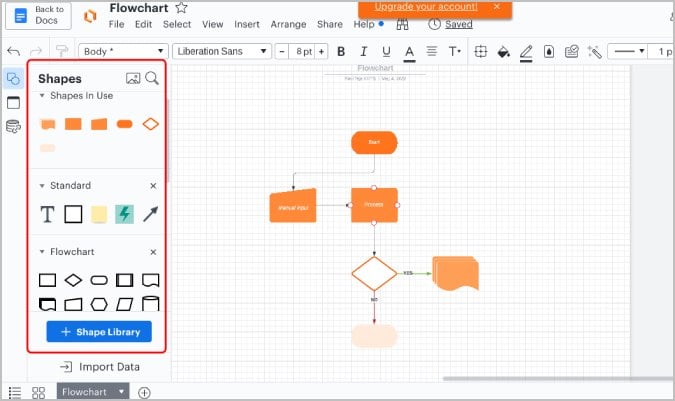Click the Back to Docs button
Viewport: 675px width, 401px height.
[38, 15]
